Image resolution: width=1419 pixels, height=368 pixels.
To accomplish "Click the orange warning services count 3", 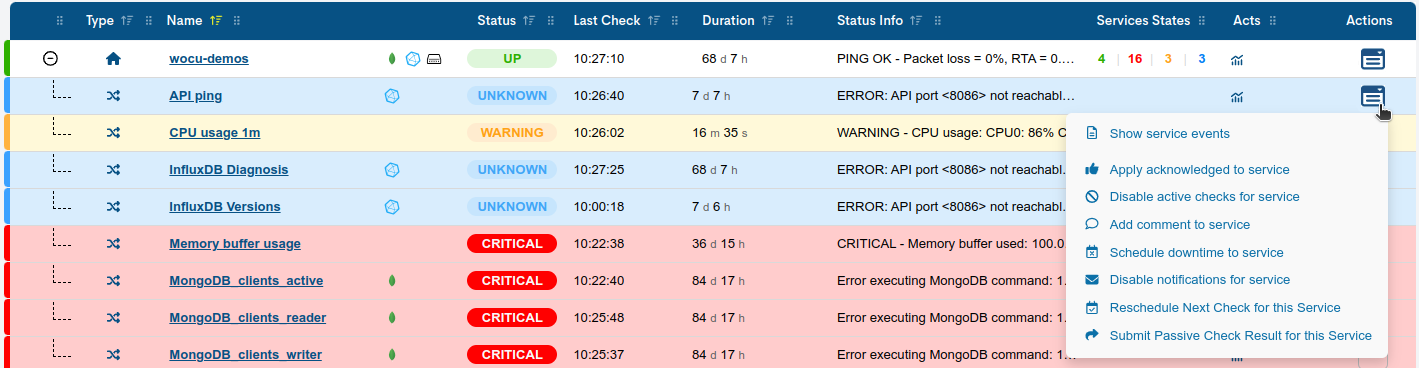I will pyautogui.click(x=1168, y=59).
